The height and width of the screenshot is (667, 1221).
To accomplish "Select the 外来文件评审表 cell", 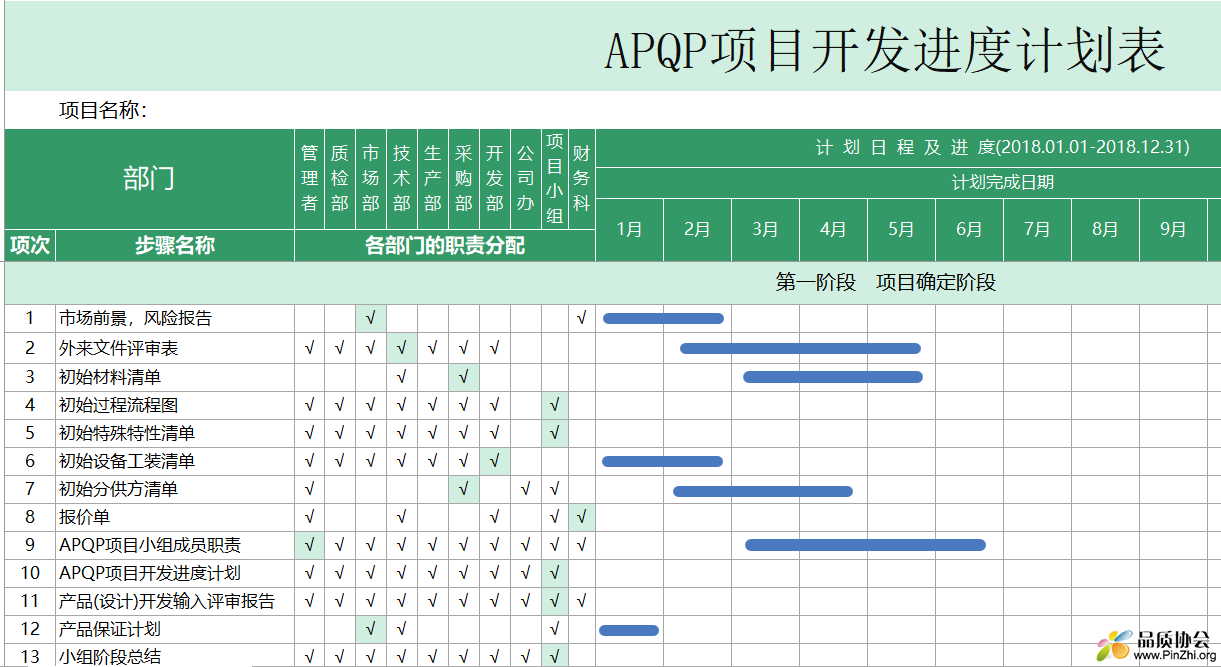I will click(x=175, y=348).
